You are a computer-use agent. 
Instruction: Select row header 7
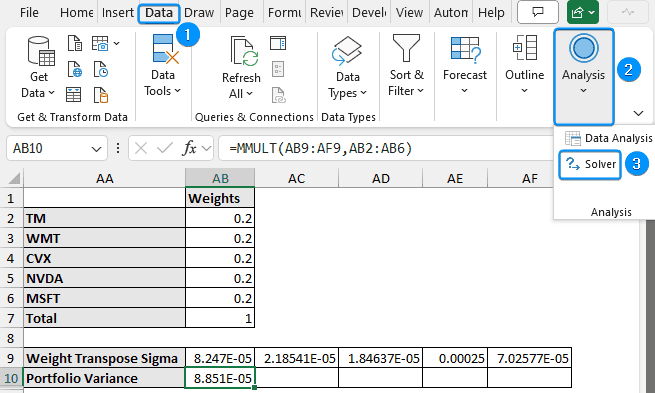(x=11, y=319)
